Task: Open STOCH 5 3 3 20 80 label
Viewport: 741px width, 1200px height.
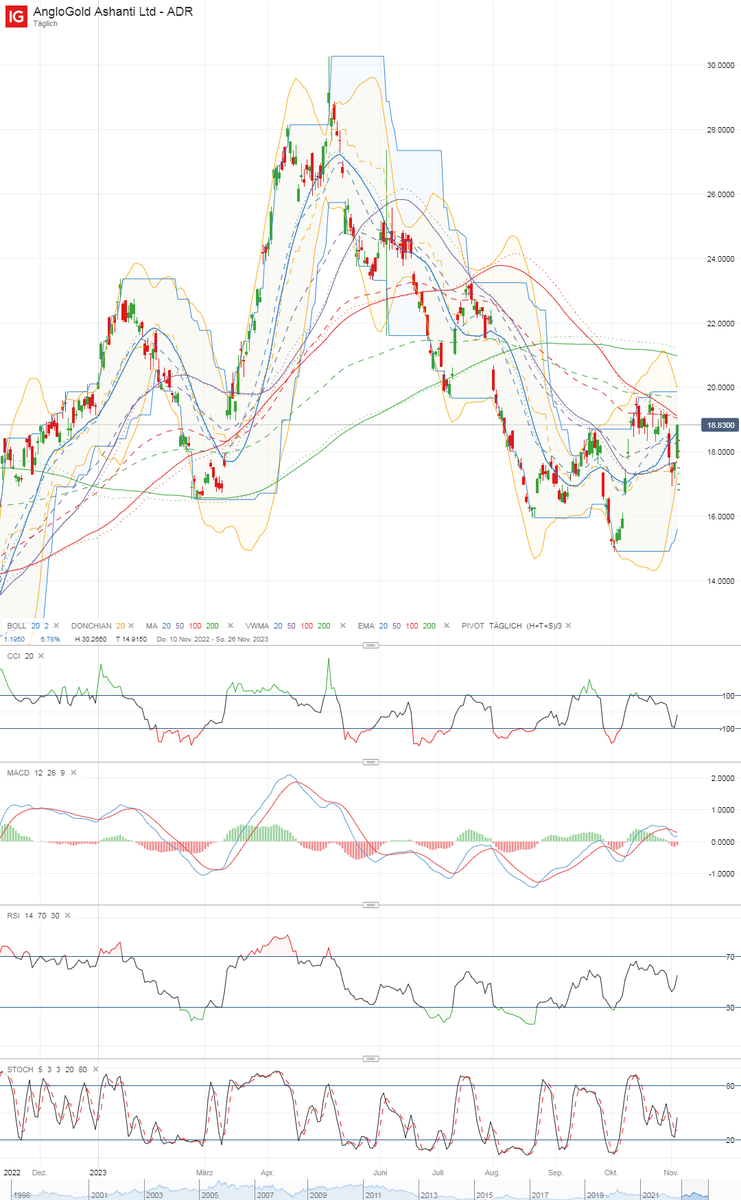Action: 46,1070
